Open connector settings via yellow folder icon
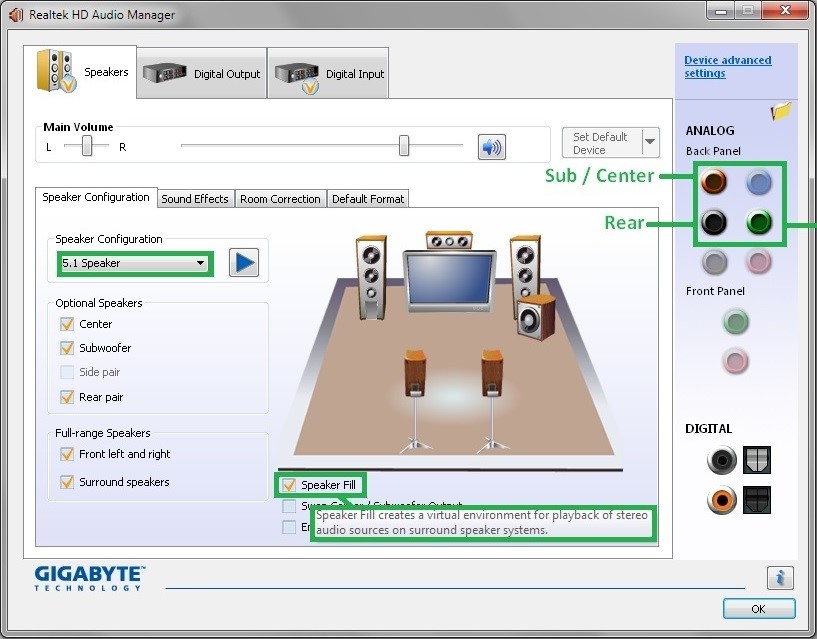Viewport: 817px width, 639px height. coord(781,111)
